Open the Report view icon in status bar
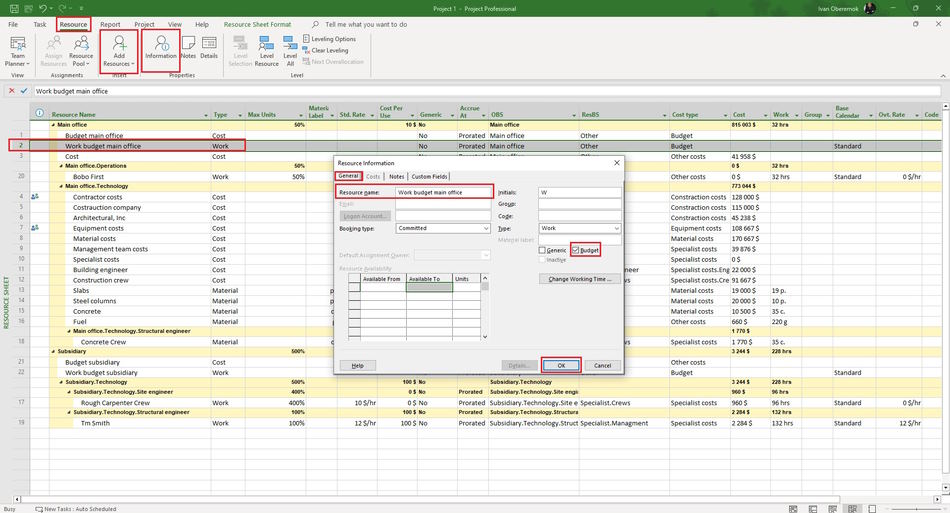The image size is (950, 513). (872, 509)
